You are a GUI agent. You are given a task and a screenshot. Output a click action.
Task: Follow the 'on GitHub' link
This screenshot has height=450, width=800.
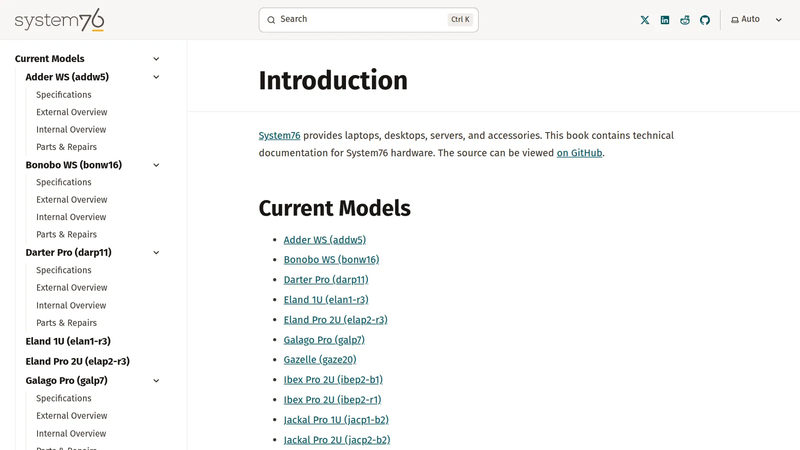point(579,153)
